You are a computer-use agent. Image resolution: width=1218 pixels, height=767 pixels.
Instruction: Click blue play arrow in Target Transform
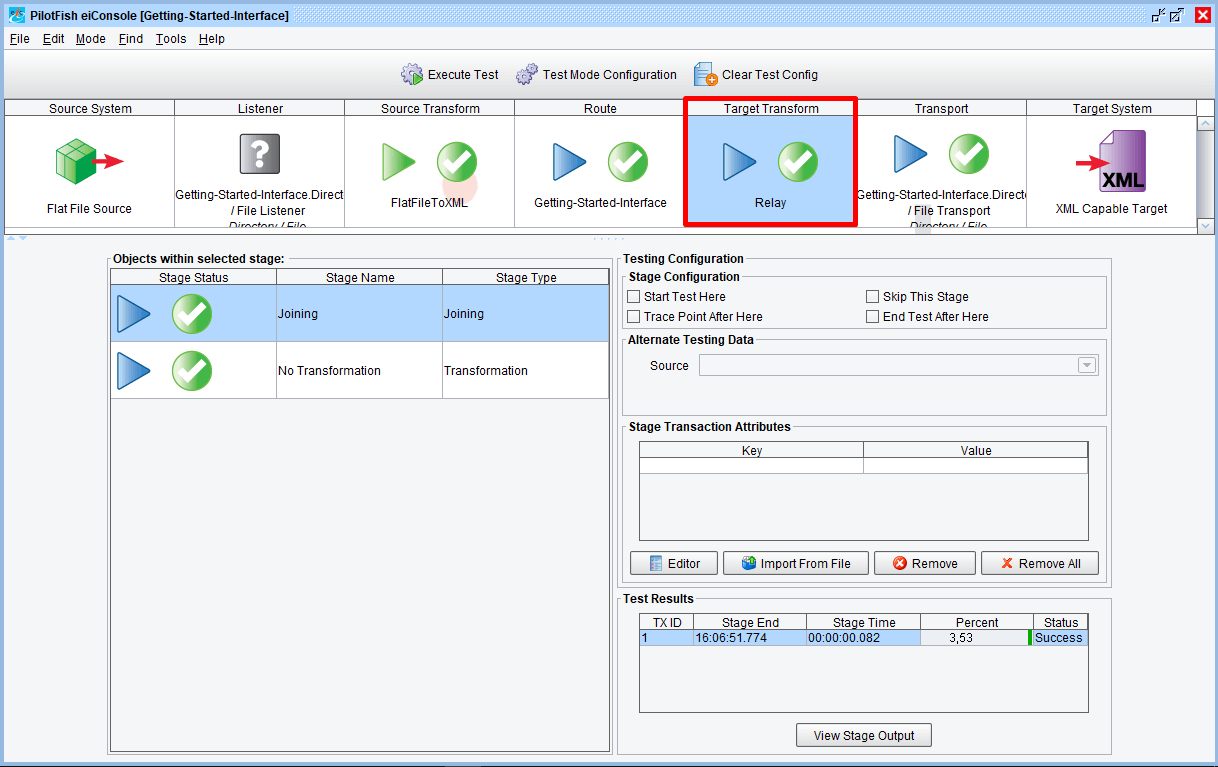click(739, 162)
